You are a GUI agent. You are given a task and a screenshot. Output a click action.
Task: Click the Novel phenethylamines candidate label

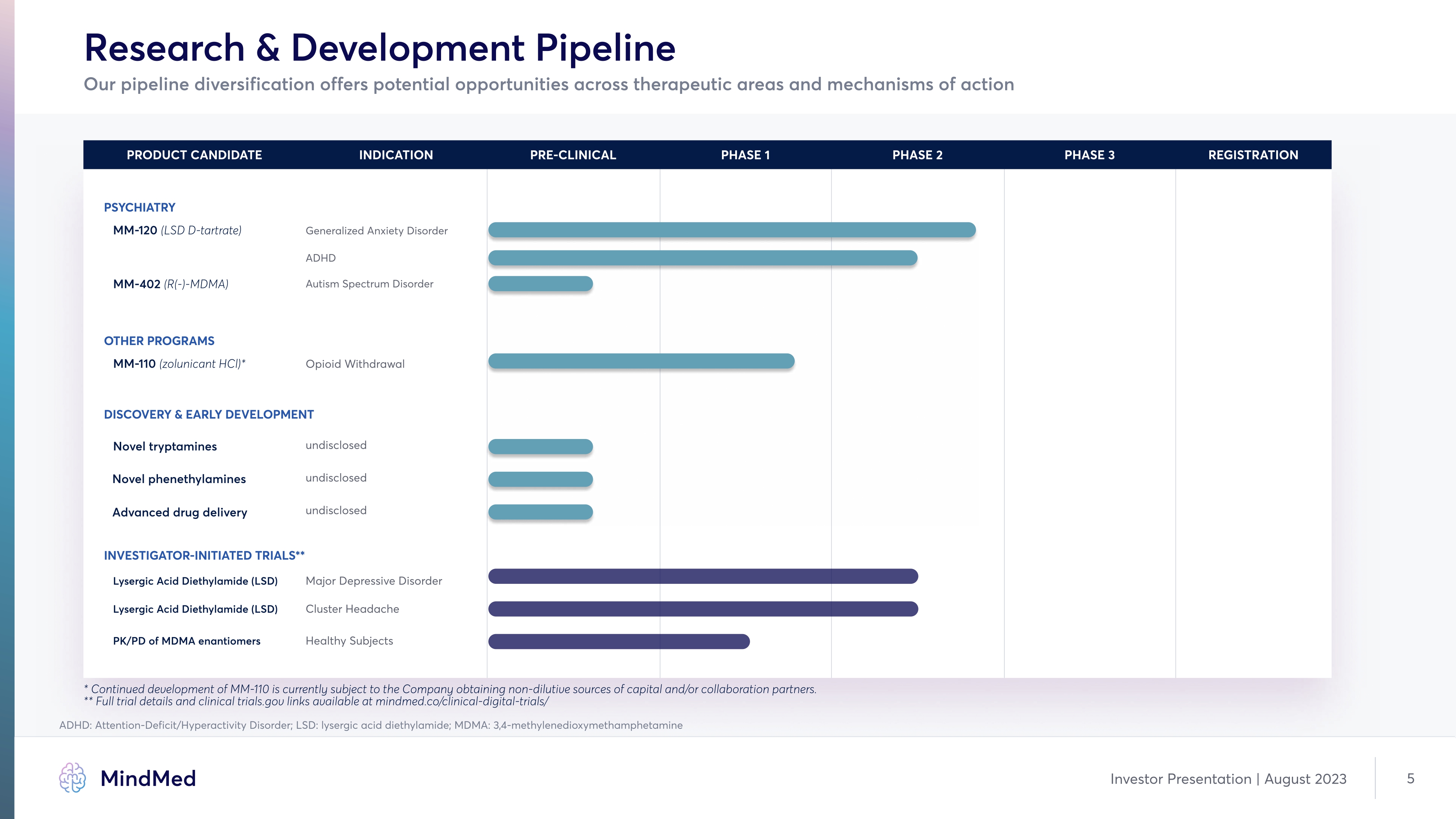click(179, 479)
